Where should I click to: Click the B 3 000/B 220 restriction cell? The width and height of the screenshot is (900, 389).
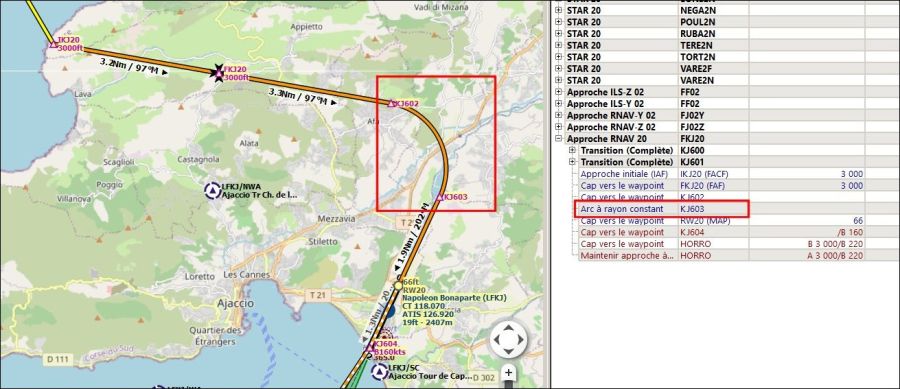(x=807, y=244)
